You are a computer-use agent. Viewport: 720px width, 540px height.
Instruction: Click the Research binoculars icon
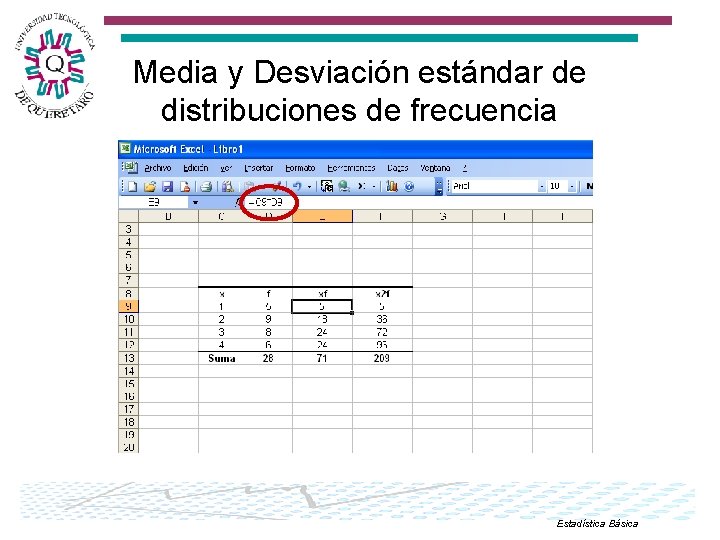click(x=228, y=186)
